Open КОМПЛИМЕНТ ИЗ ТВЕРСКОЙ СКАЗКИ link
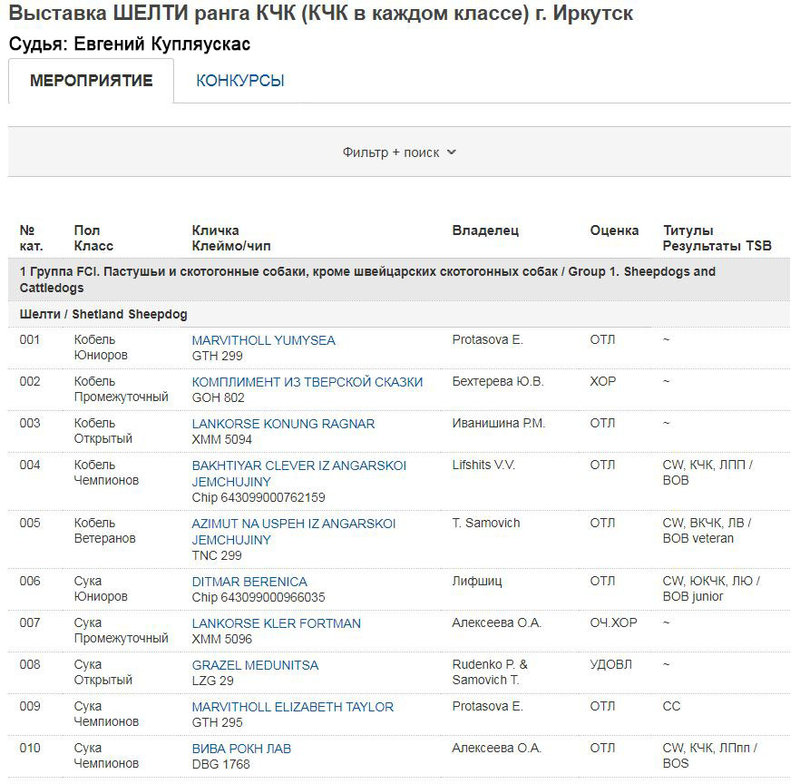Screen dimensions: 800x784 pyautogui.click(x=307, y=382)
